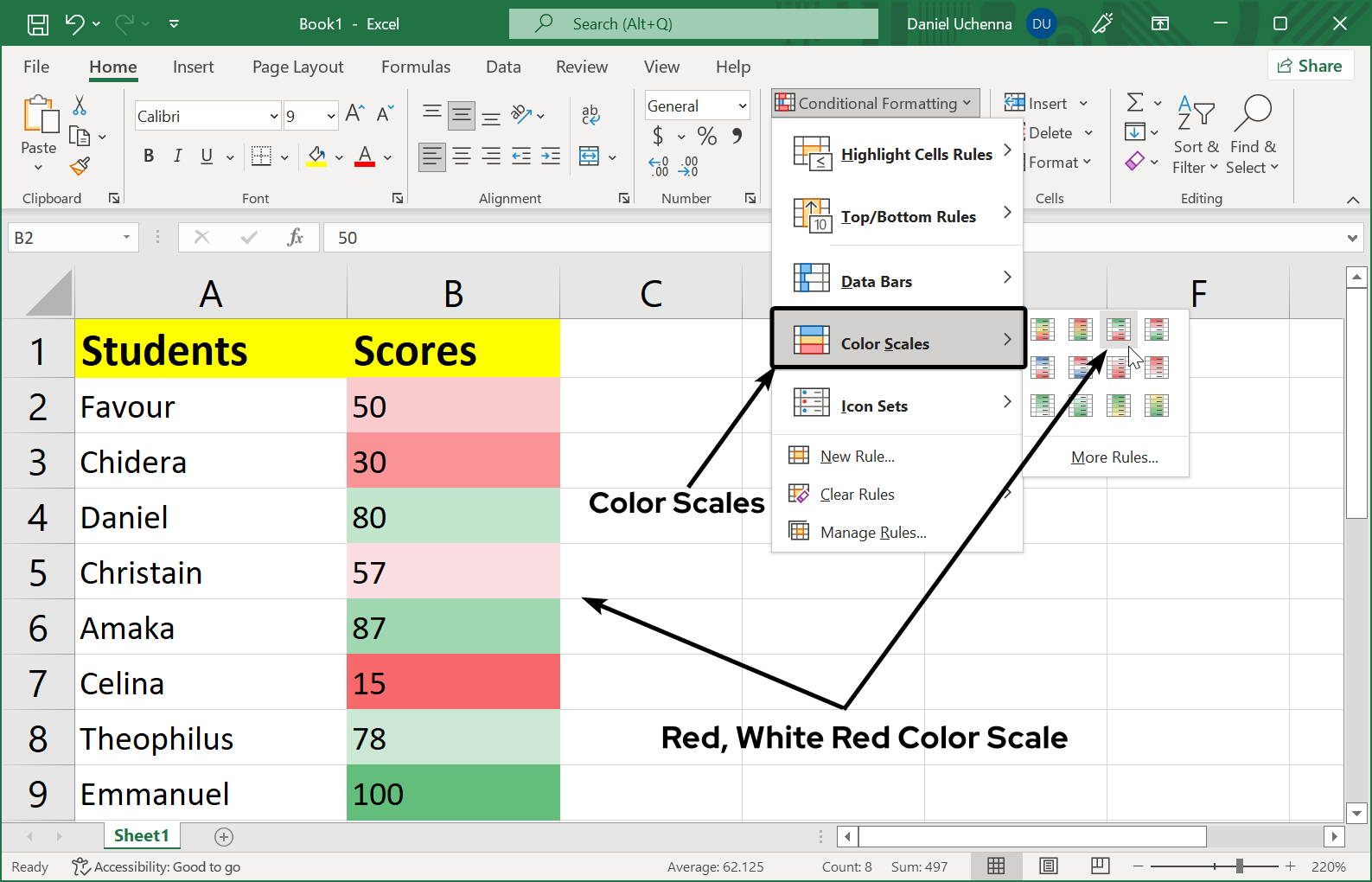Viewport: 1372px width, 882px height.
Task: Click Find & Select magnifier icon
Action: click(1253, 112)
